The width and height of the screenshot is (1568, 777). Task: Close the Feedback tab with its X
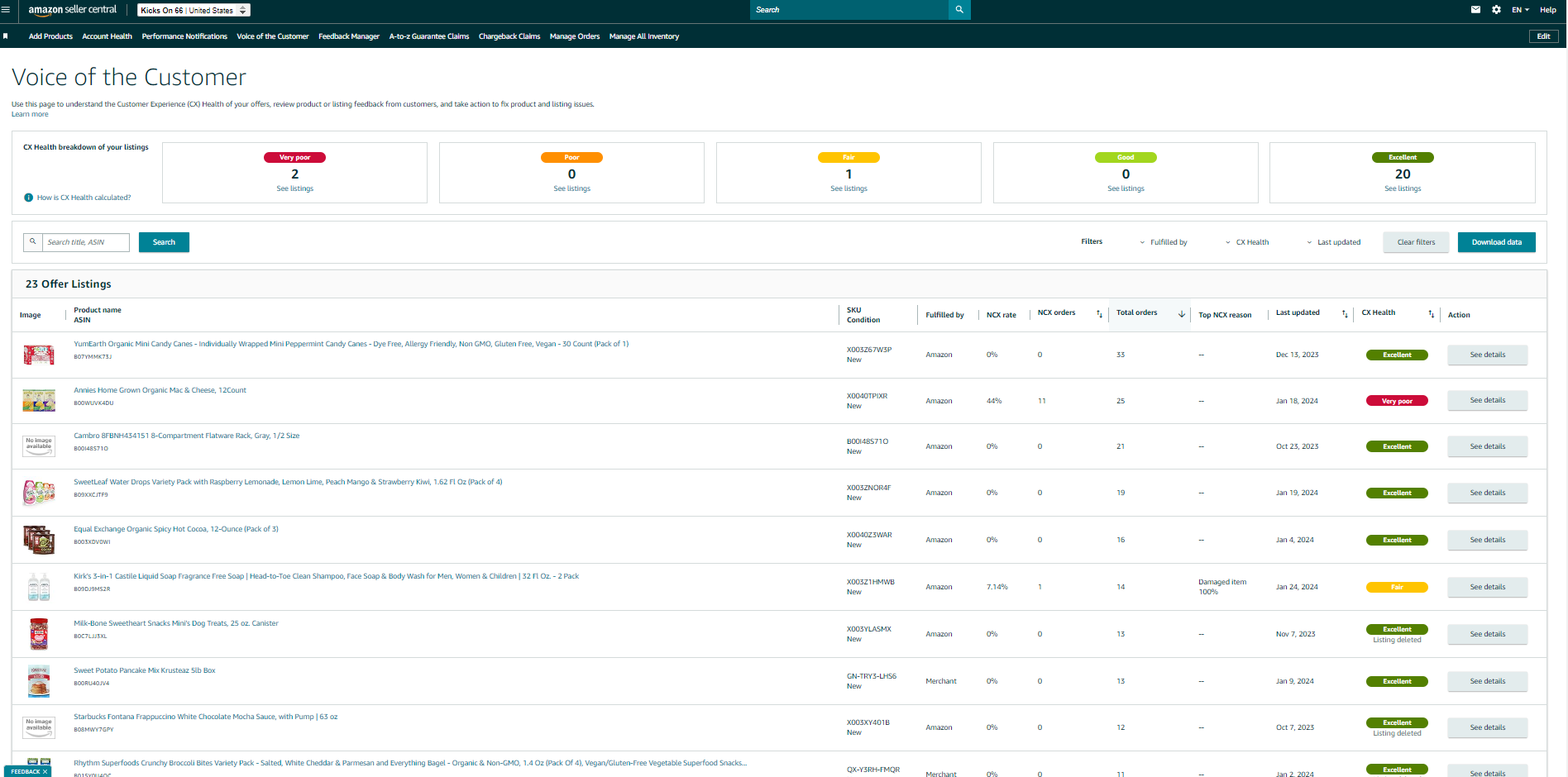(45, 771)
